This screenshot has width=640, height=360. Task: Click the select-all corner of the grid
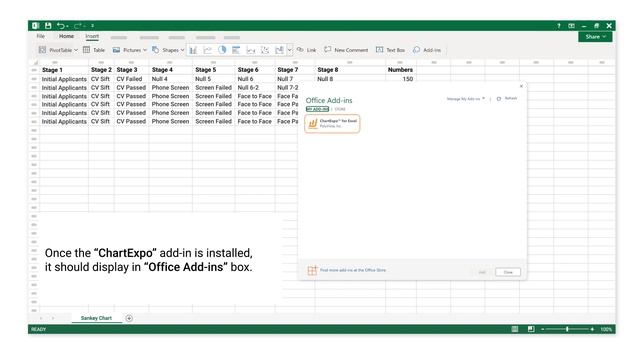(35, 62)
